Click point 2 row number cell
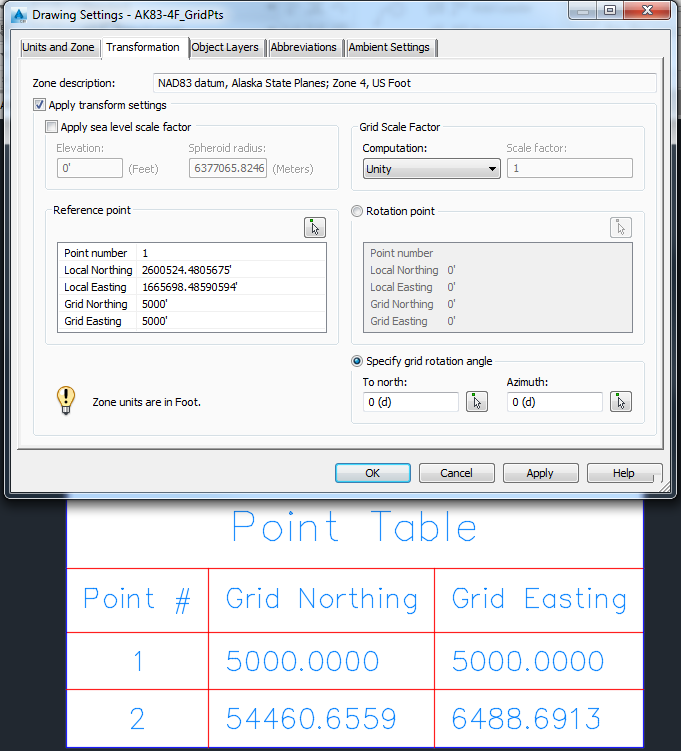This screenshot has height=751, width=681. pos(137,718)
